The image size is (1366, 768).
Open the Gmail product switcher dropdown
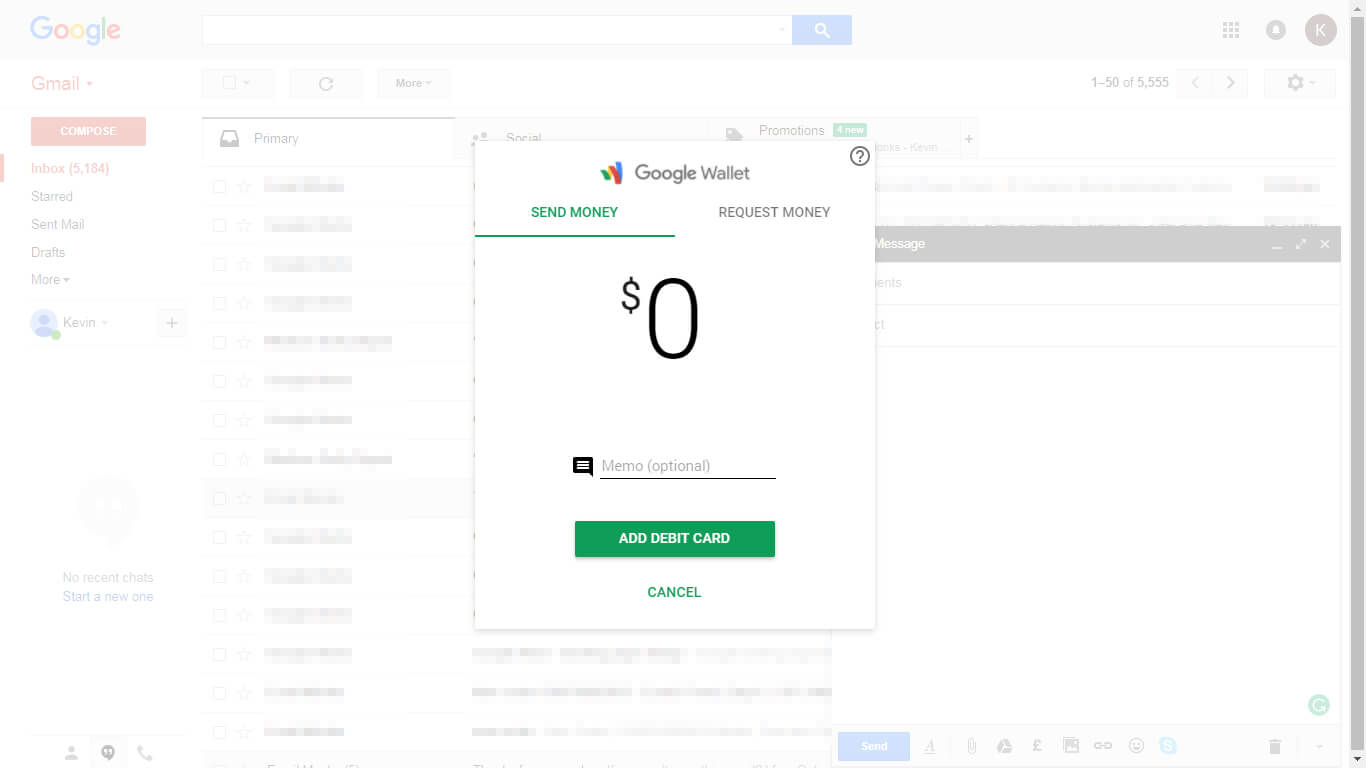point(62,84)
